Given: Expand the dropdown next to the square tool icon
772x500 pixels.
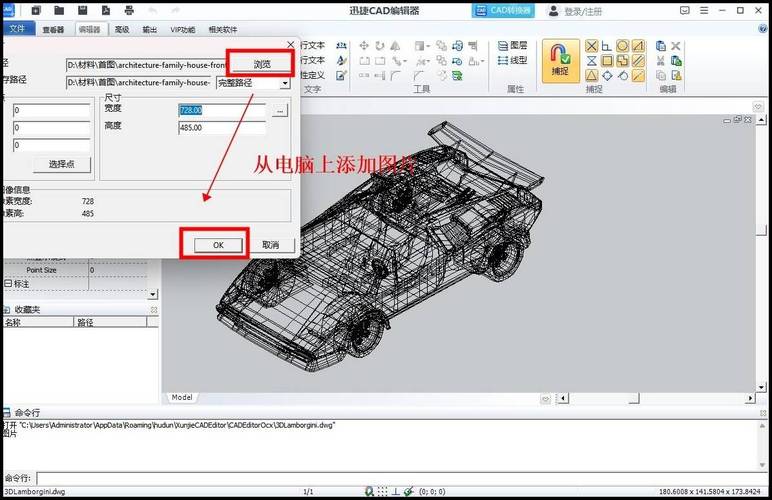Looking at the screenshot, I should click(x=429, y=46).
